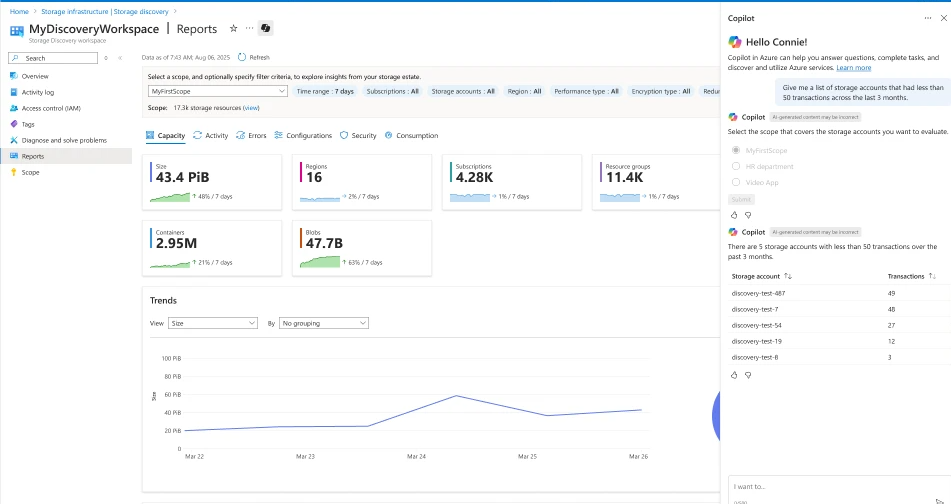Open the Performance type All filter
Image resolution: width=951 pixels, height=504 pixels.
click(586, 92)
